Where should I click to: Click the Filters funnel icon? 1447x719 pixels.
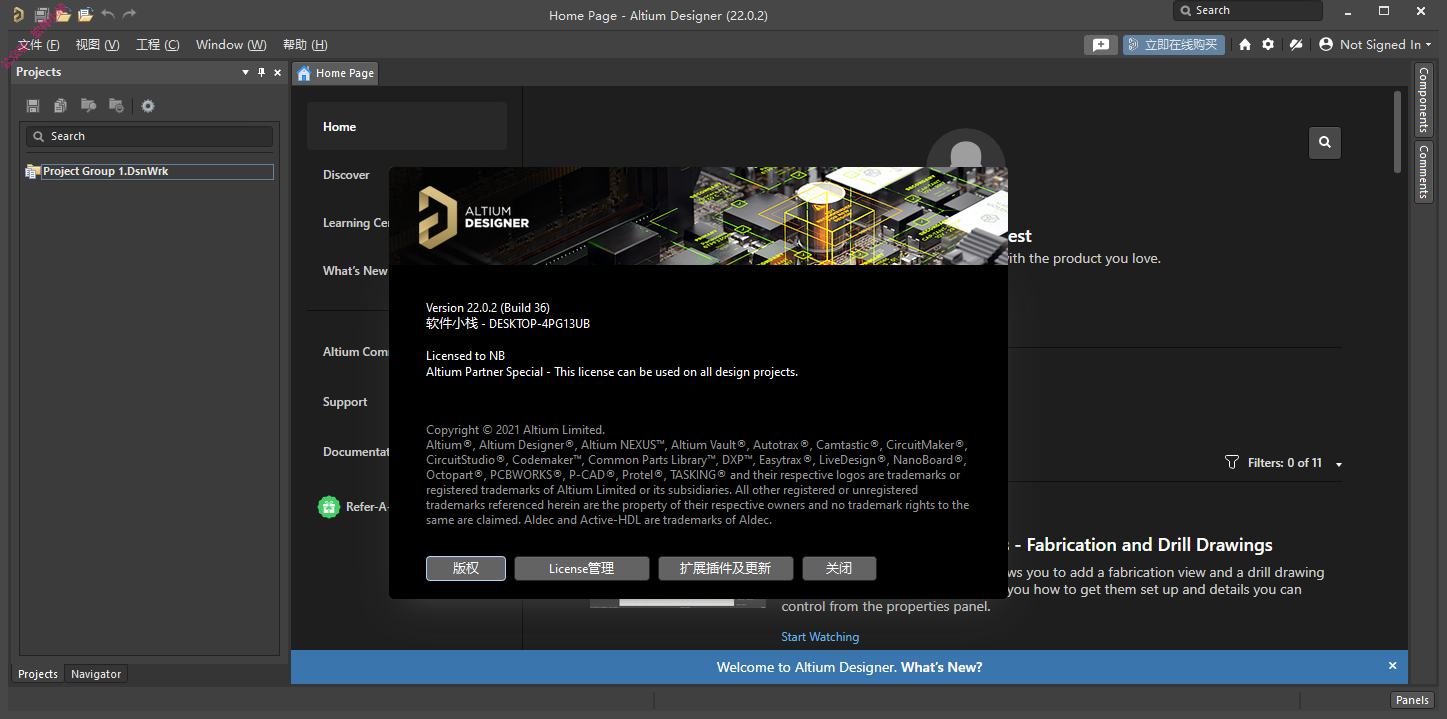[x=1232, y=463]
